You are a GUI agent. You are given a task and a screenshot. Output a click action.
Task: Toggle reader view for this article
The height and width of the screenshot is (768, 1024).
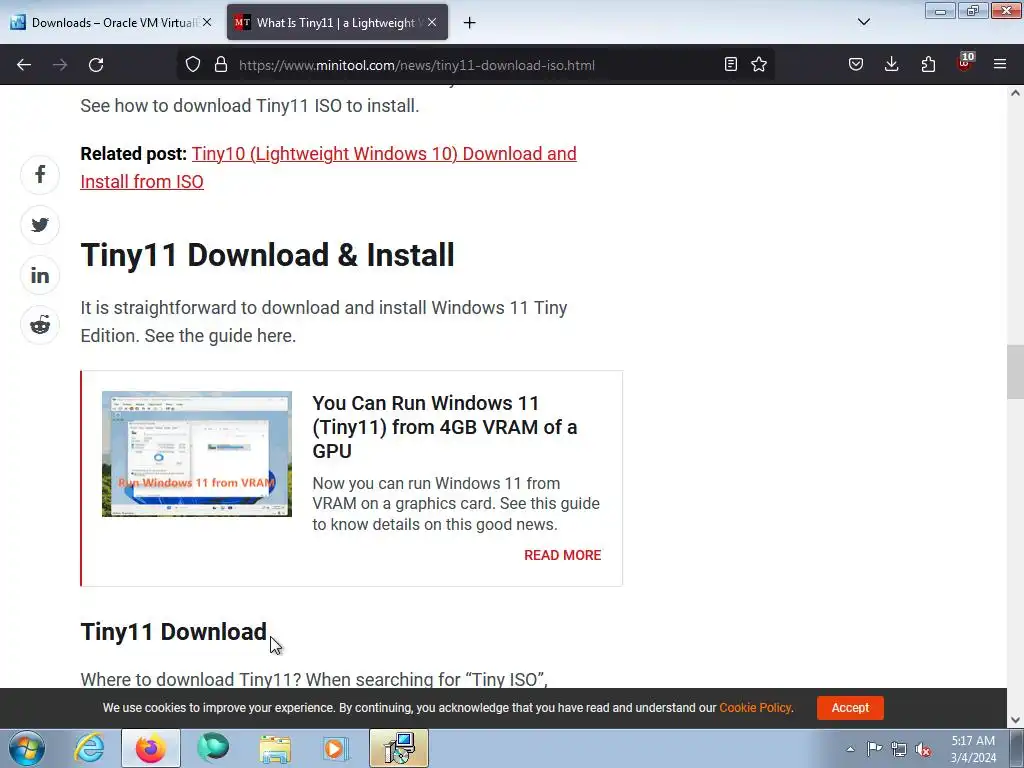click(x=731, y=64)
